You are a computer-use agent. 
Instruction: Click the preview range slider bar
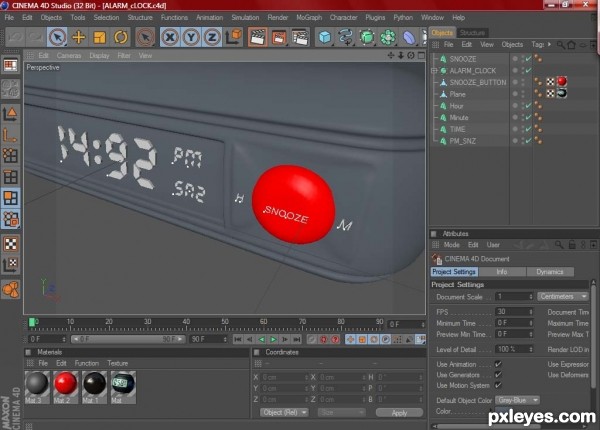[x=128, y=339]
